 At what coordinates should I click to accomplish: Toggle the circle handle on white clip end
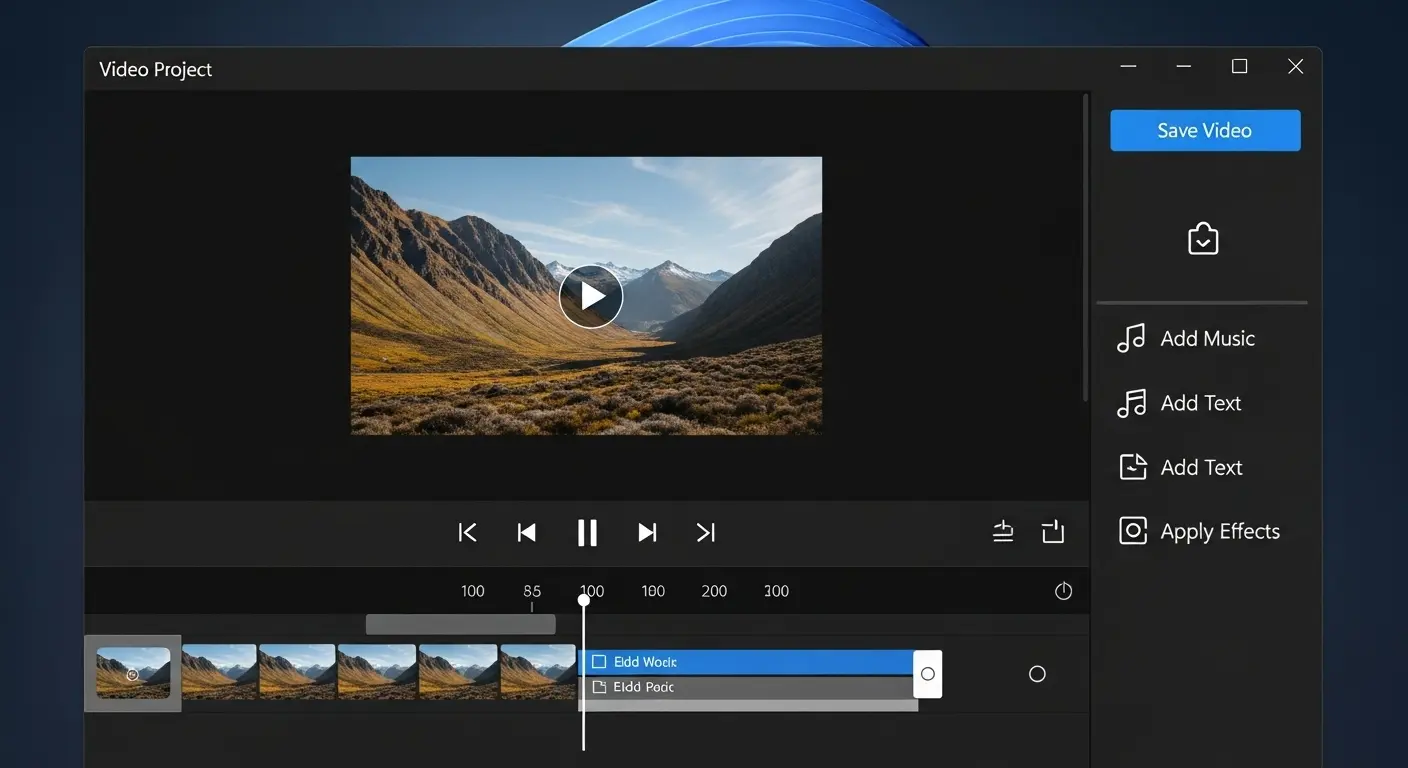pos(927,674)
